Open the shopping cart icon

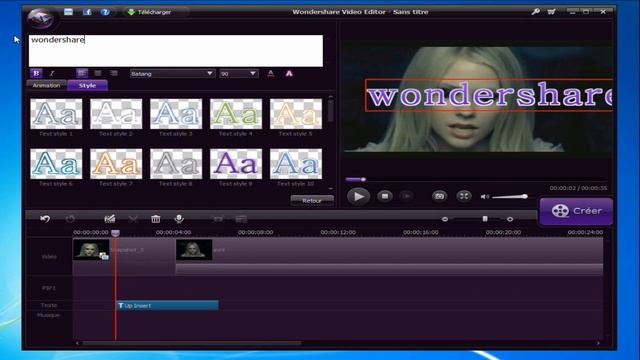(x=551, y=12)
